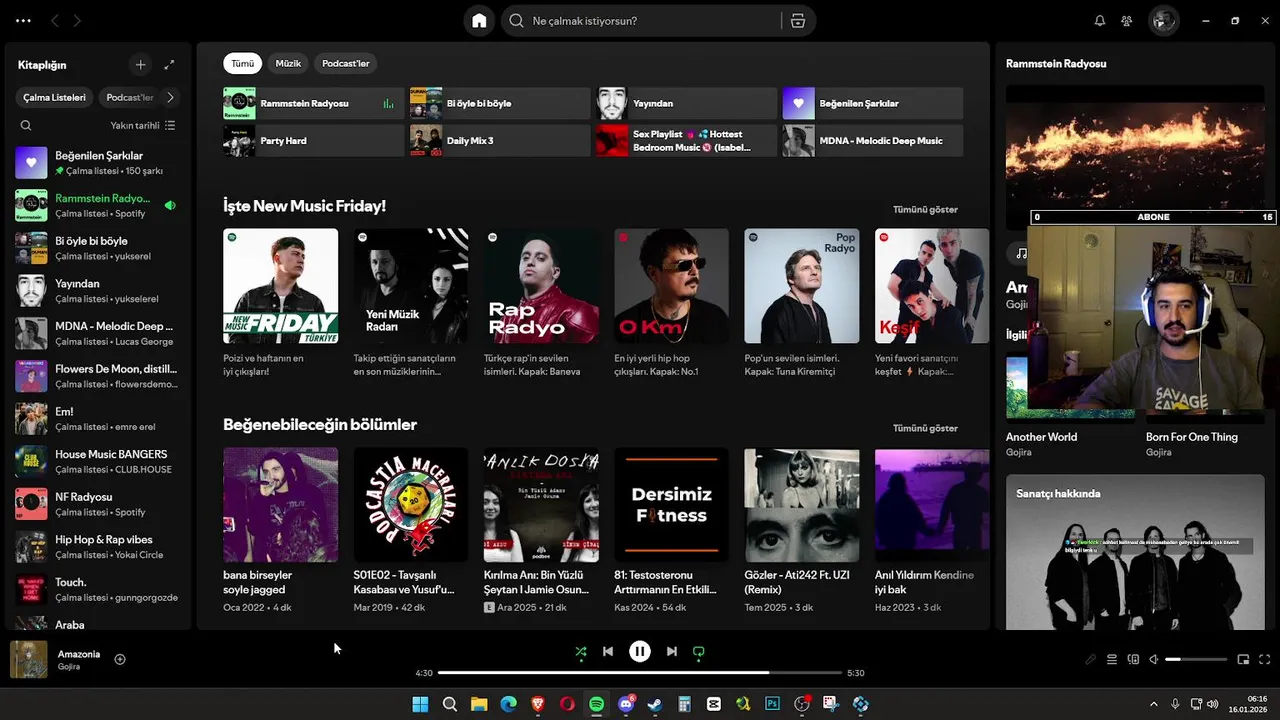Open Gojira artist link in player
1280x720 pixels.
pos(69,667)
